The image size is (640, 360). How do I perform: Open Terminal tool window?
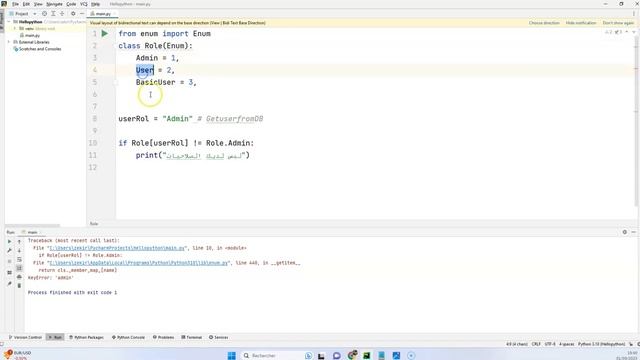pos(192,337)
